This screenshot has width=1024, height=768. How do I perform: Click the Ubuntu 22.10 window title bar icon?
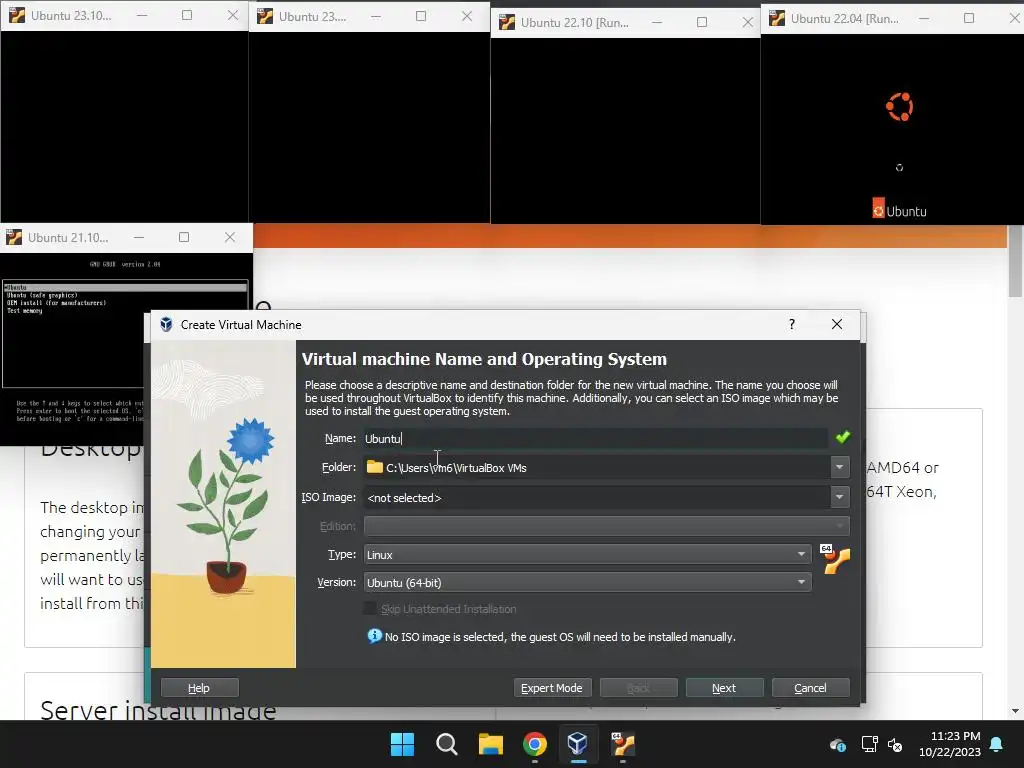coord(507,23)
